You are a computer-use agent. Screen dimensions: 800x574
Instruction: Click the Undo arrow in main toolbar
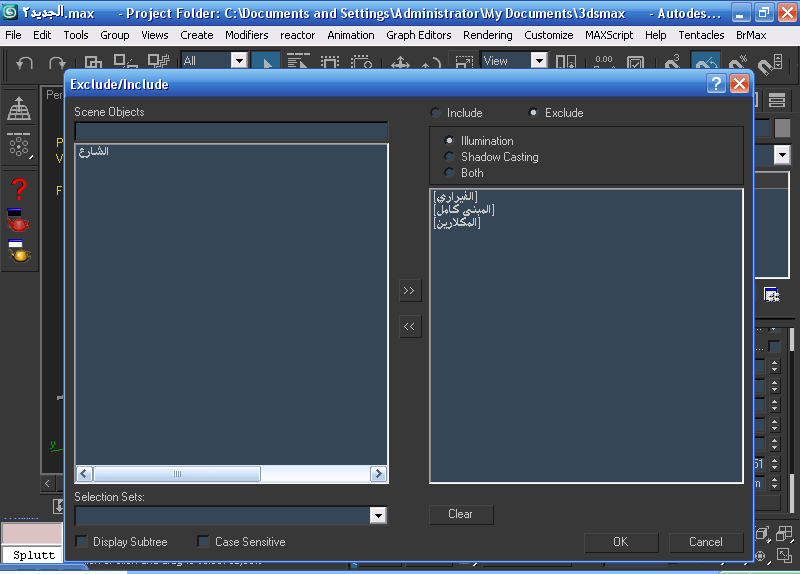pos(24,63)
